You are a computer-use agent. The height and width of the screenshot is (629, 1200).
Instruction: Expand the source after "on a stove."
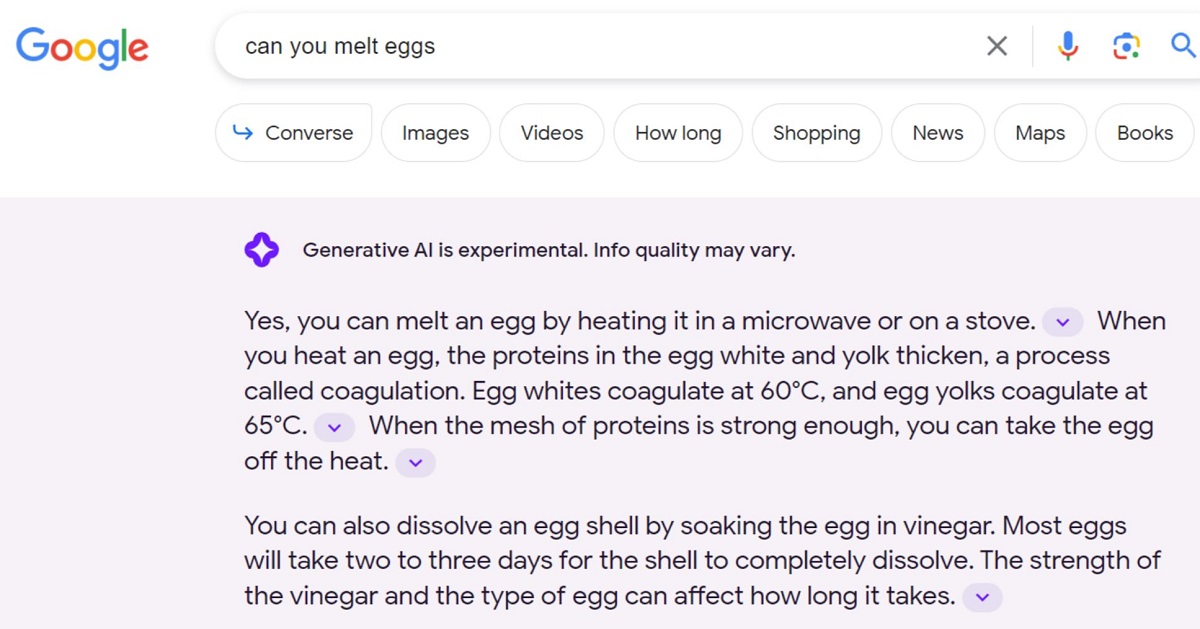[x=1063, y=322]
